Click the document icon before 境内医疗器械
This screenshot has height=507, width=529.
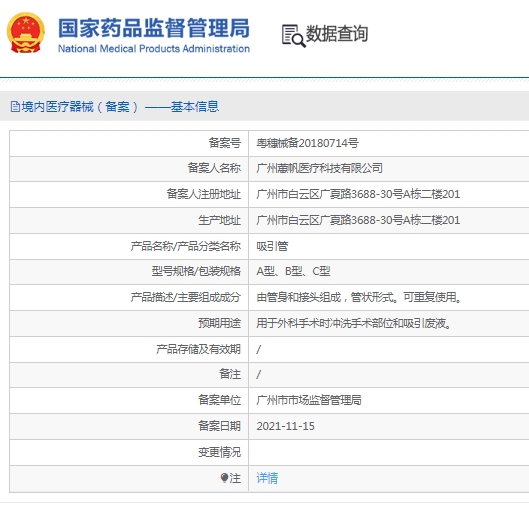(15, 107)
